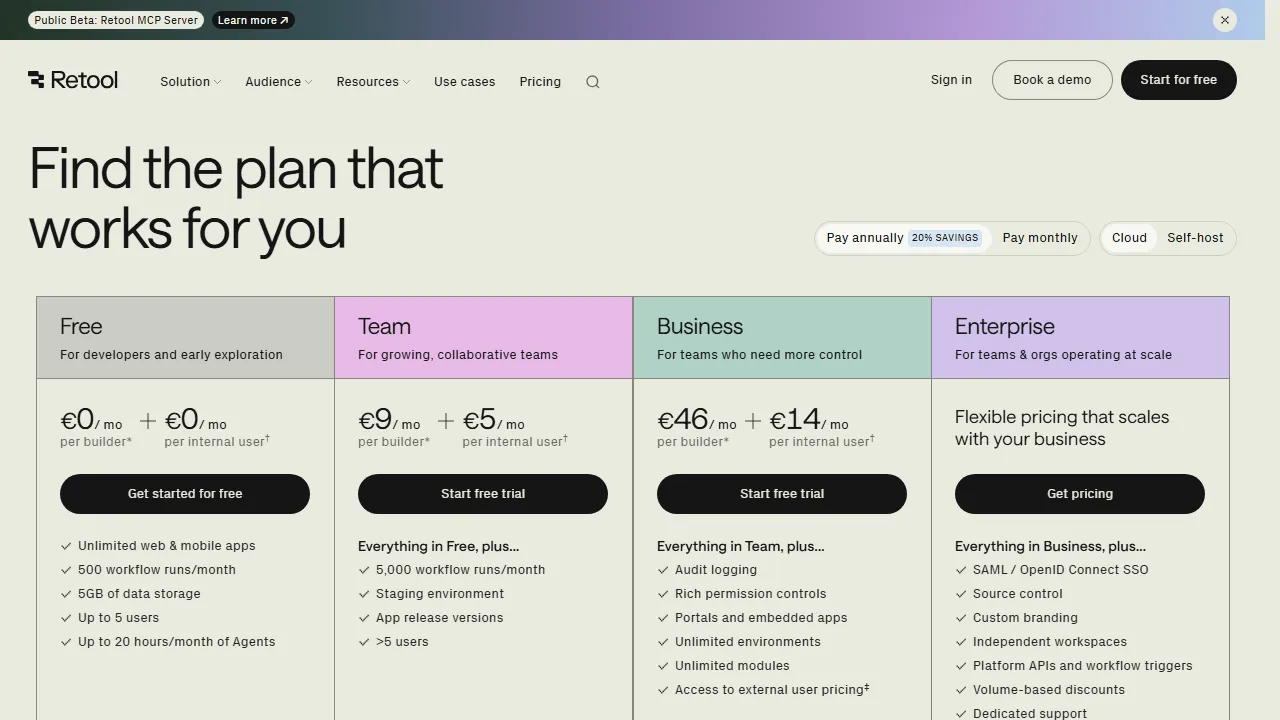Click checkmark beside Audit logging

pos(663,570)
